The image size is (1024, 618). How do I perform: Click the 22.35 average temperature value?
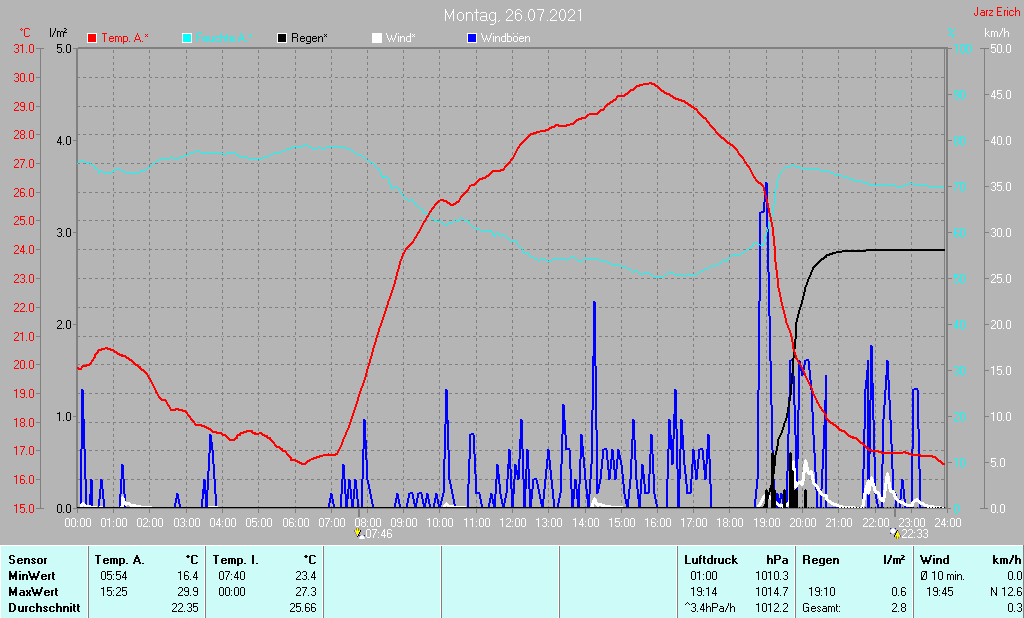[185, 608]
